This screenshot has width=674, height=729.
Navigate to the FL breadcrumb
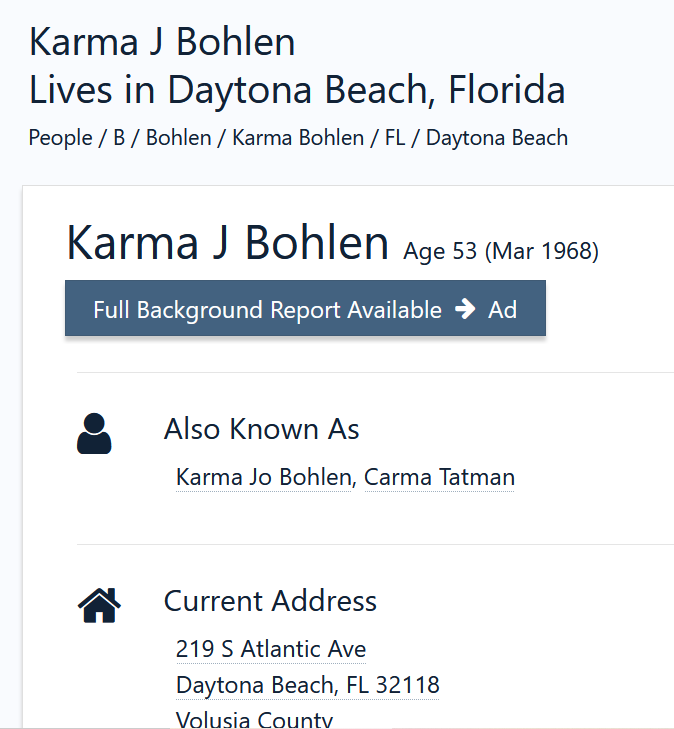point(395,137)
